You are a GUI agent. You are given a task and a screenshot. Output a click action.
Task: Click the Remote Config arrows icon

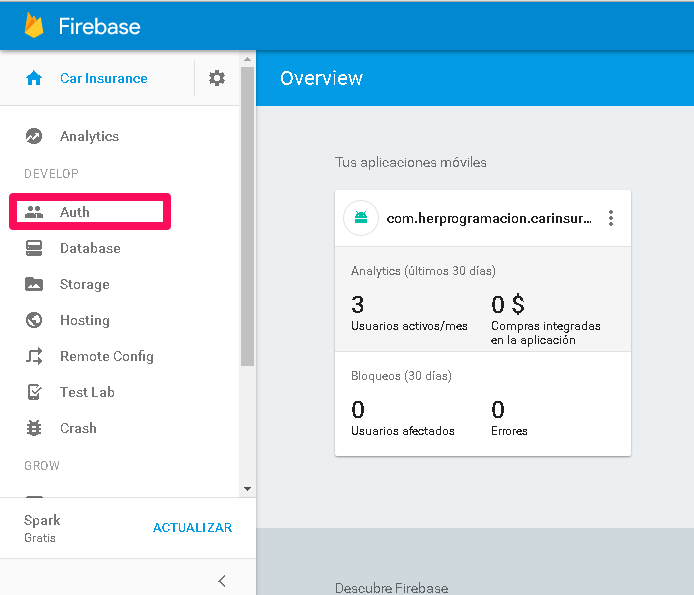(34, 356)
